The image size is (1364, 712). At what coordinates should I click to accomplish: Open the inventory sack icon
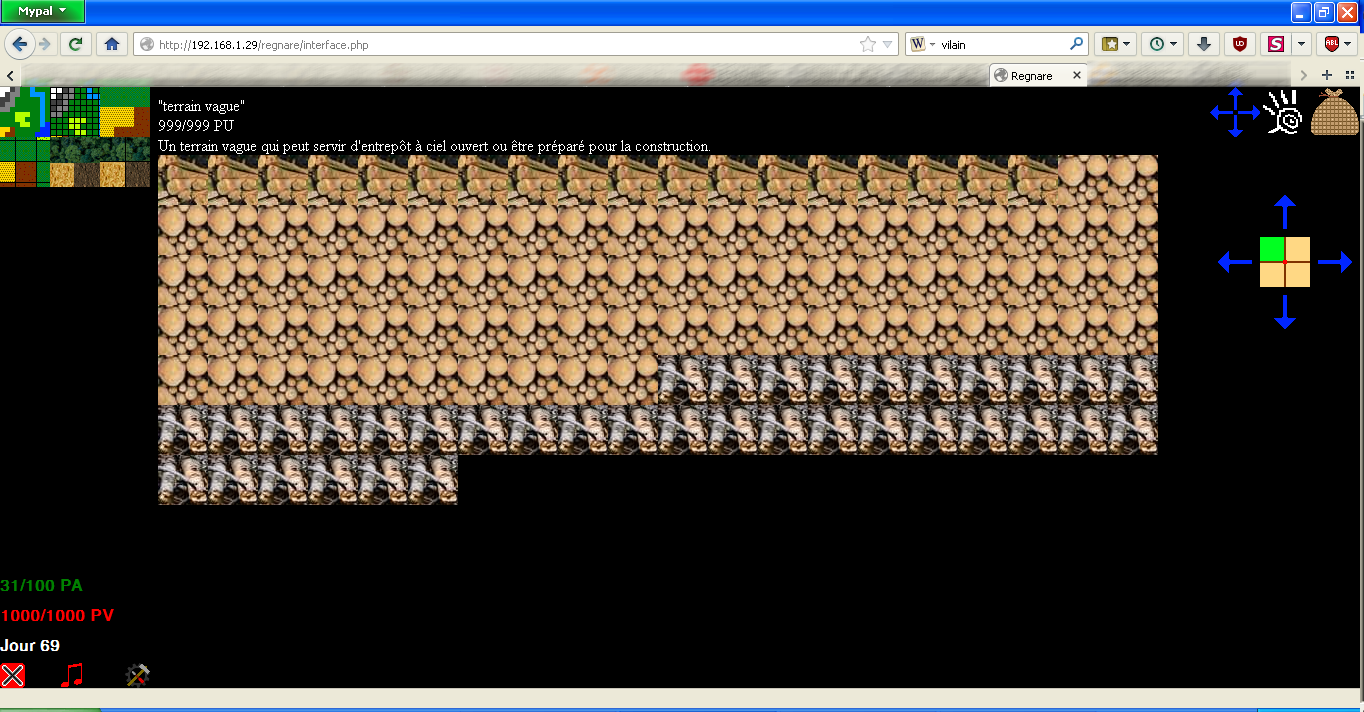coord(1334,112)
